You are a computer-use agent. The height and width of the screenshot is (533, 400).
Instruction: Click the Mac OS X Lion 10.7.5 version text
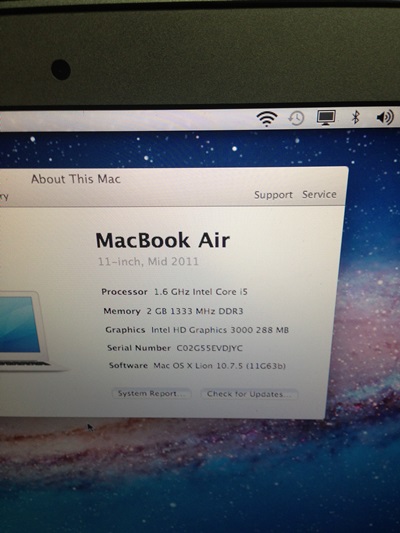pyautogui.click(x=220, y=366)
